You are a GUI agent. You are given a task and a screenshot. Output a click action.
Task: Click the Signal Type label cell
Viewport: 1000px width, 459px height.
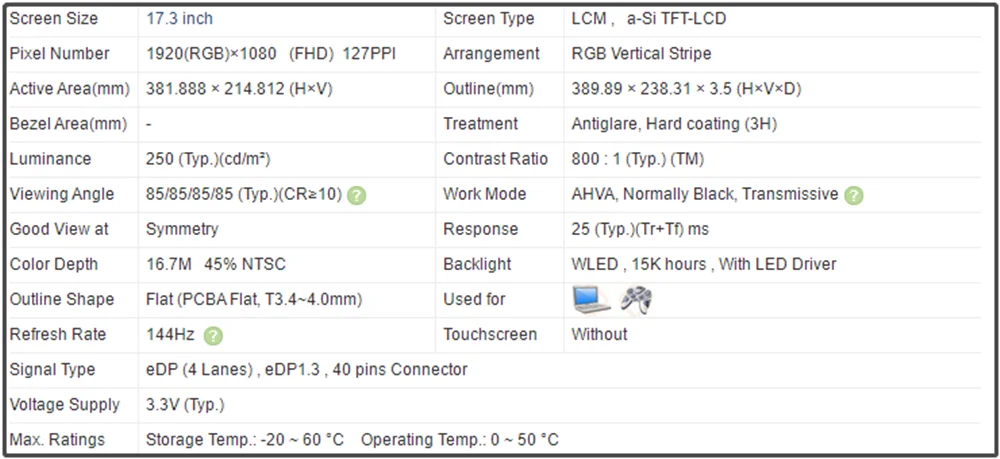click(73, 370)
